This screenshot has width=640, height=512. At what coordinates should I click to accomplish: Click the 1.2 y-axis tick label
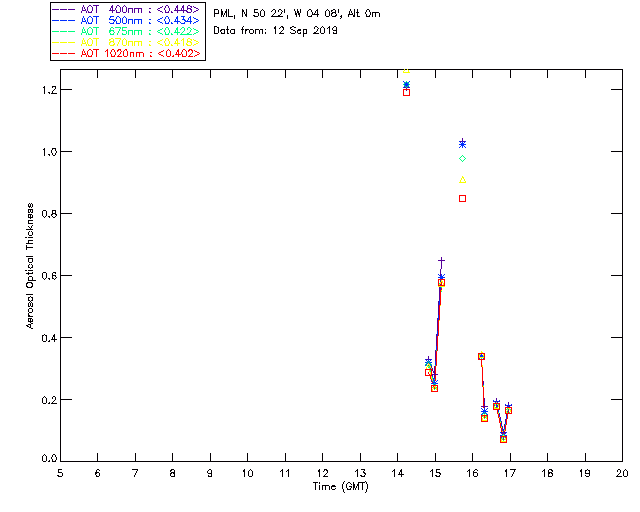[x=49, y=90]
